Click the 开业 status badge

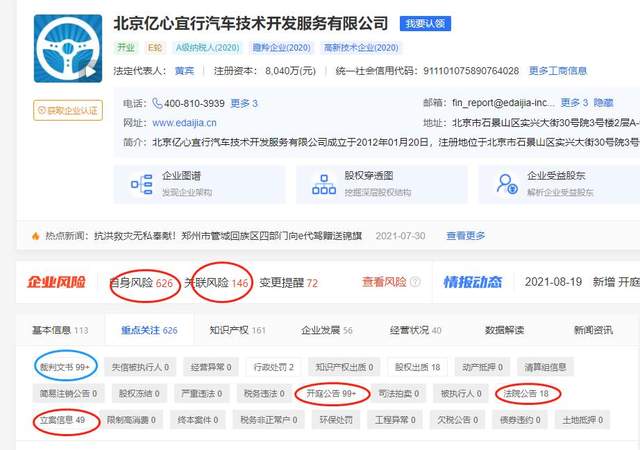(x=126, y=48)
